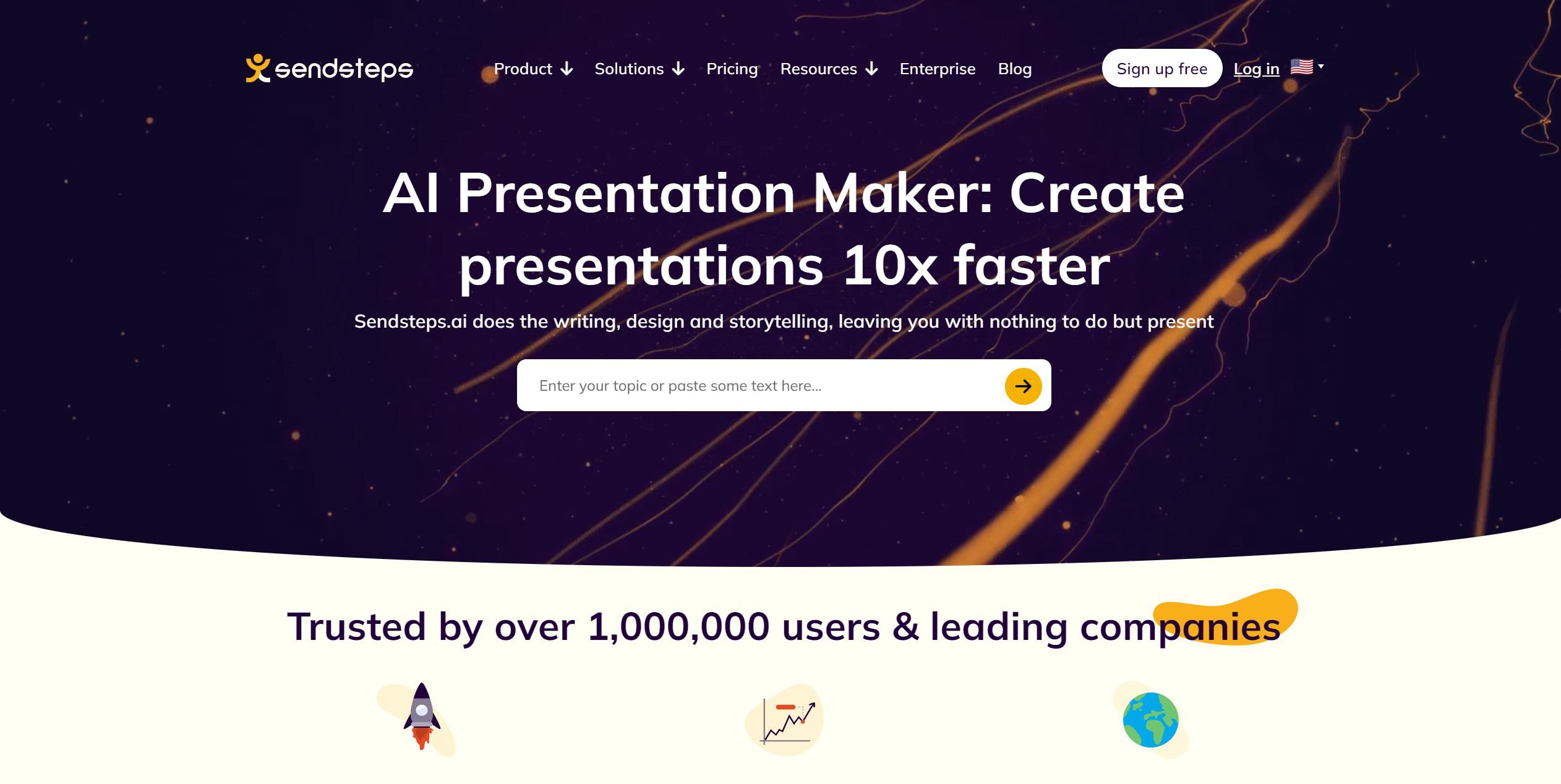
Task: Click the Enterprise menu item
Action: [x=937, y=67]
